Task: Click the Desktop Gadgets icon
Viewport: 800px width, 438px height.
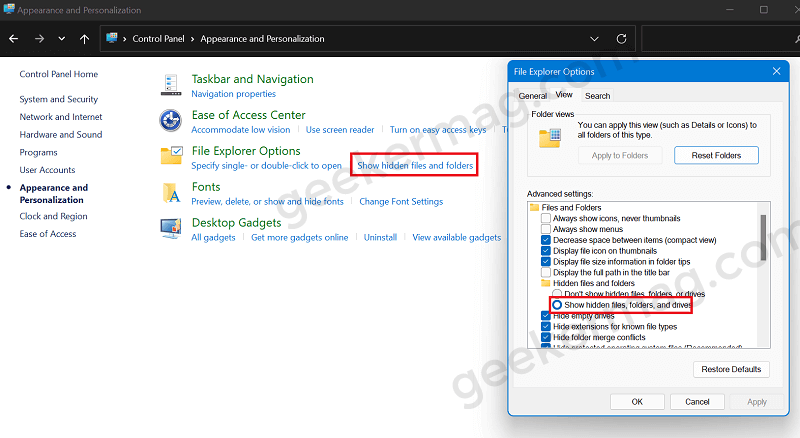Action: click(171, 228)
